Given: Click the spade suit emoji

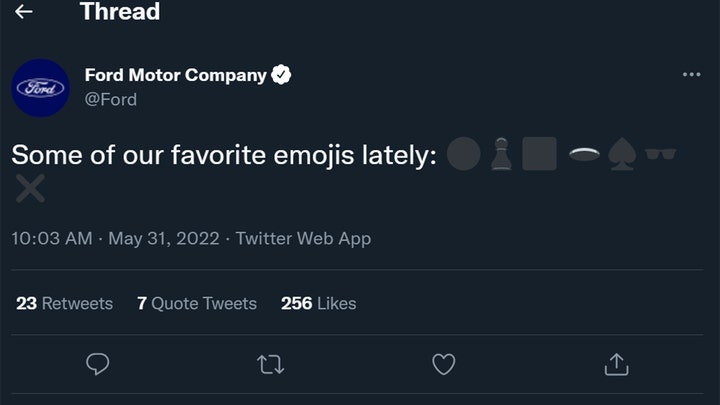Looking at the screenshot, I should click(x=622, y=155).
